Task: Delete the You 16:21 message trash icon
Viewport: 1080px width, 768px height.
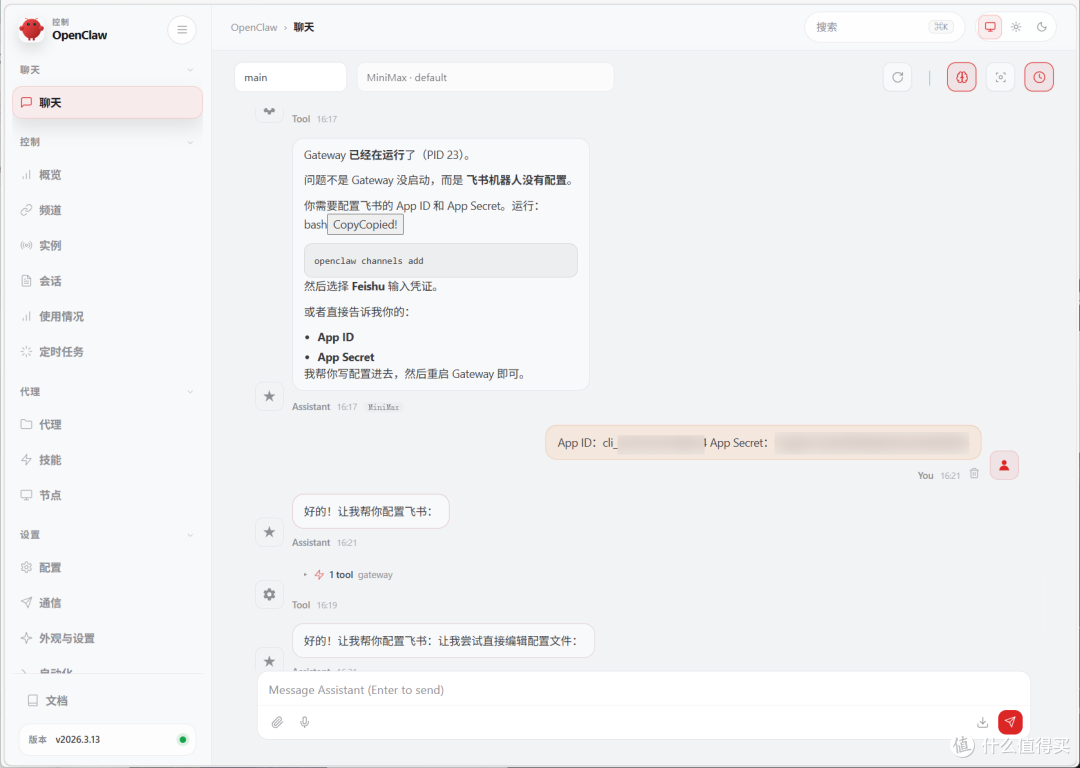Action: (x=974, y=473)
